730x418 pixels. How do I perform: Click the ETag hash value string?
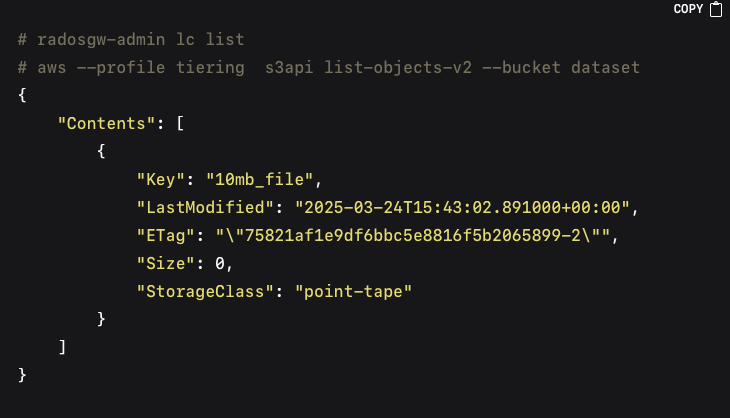coord(413,236)
